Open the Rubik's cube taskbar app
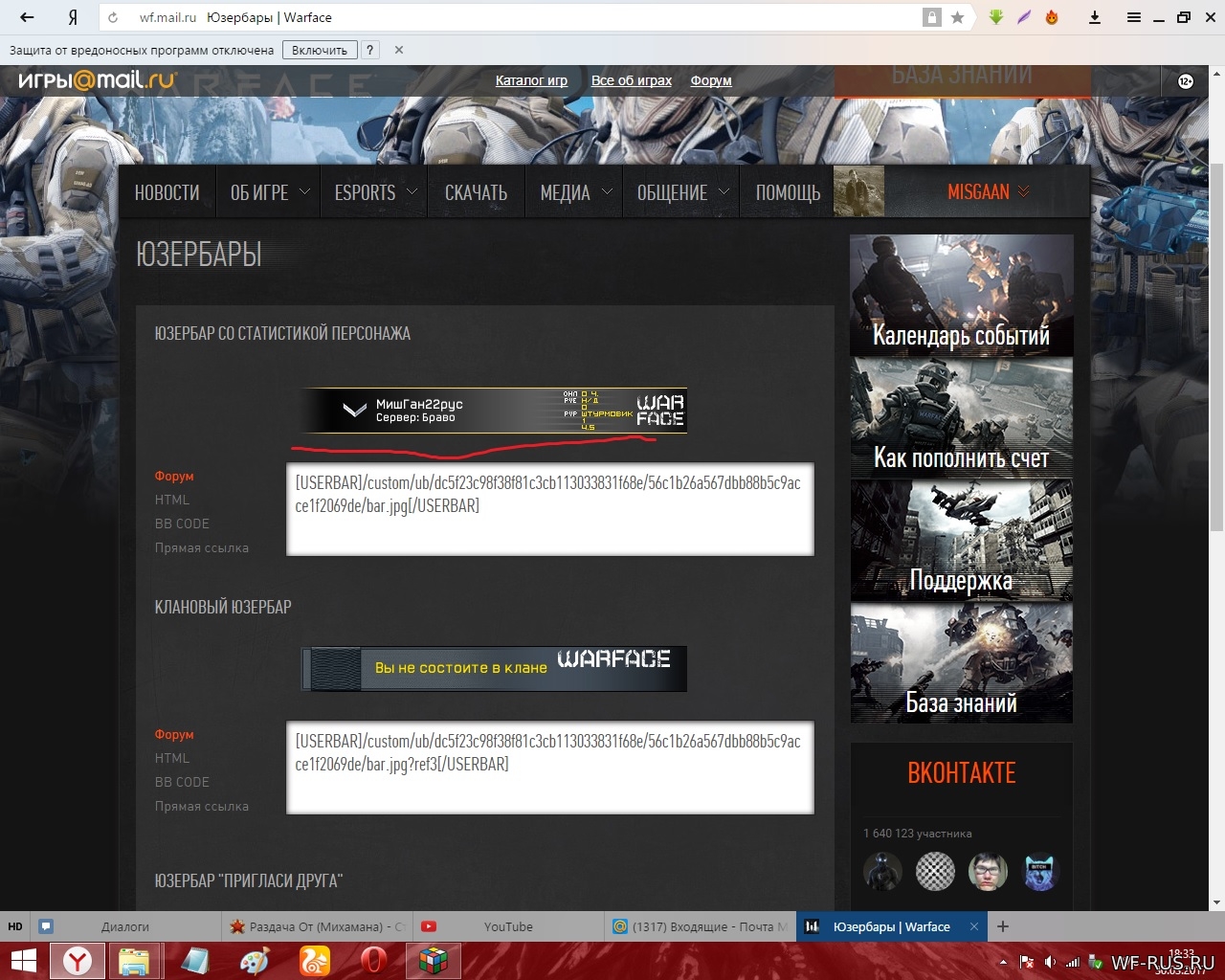The image size is (1225, 980). [434, 961]
